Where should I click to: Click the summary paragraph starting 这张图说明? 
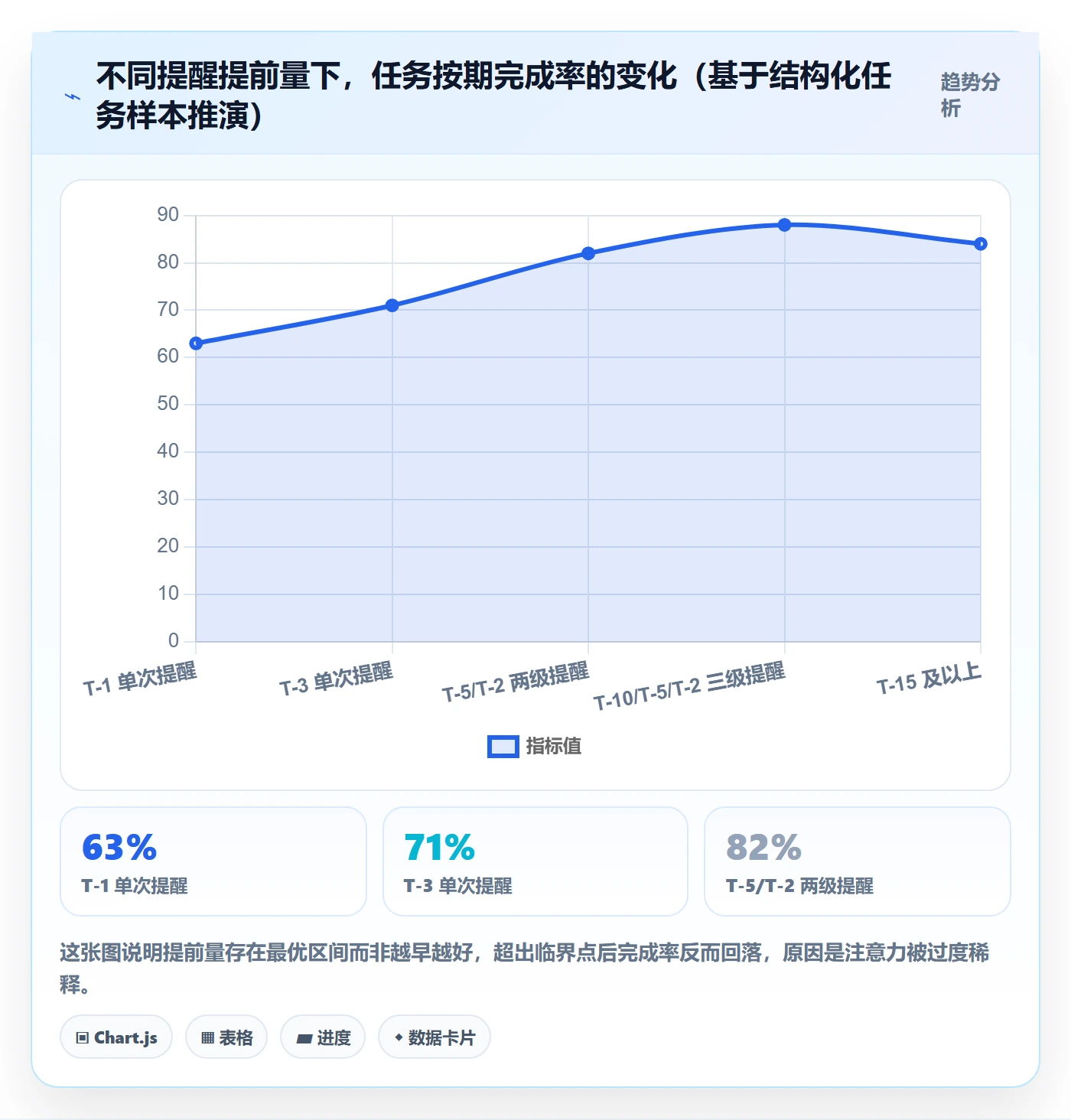click(x=525, y=968)
